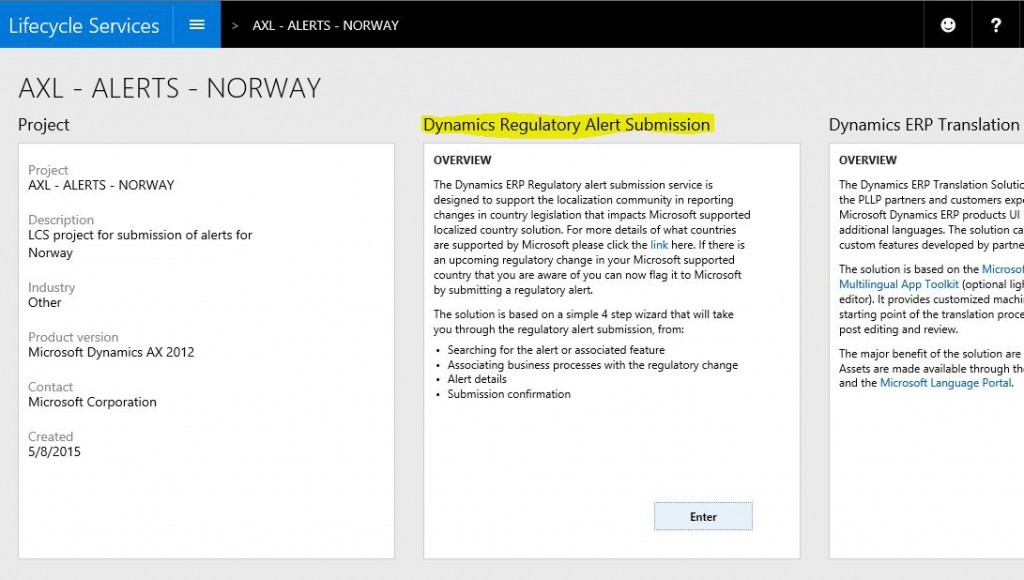Click the highlighted Dynamics Regulatory Alert Submission title

pyautogui.click(x=569, y=124)
